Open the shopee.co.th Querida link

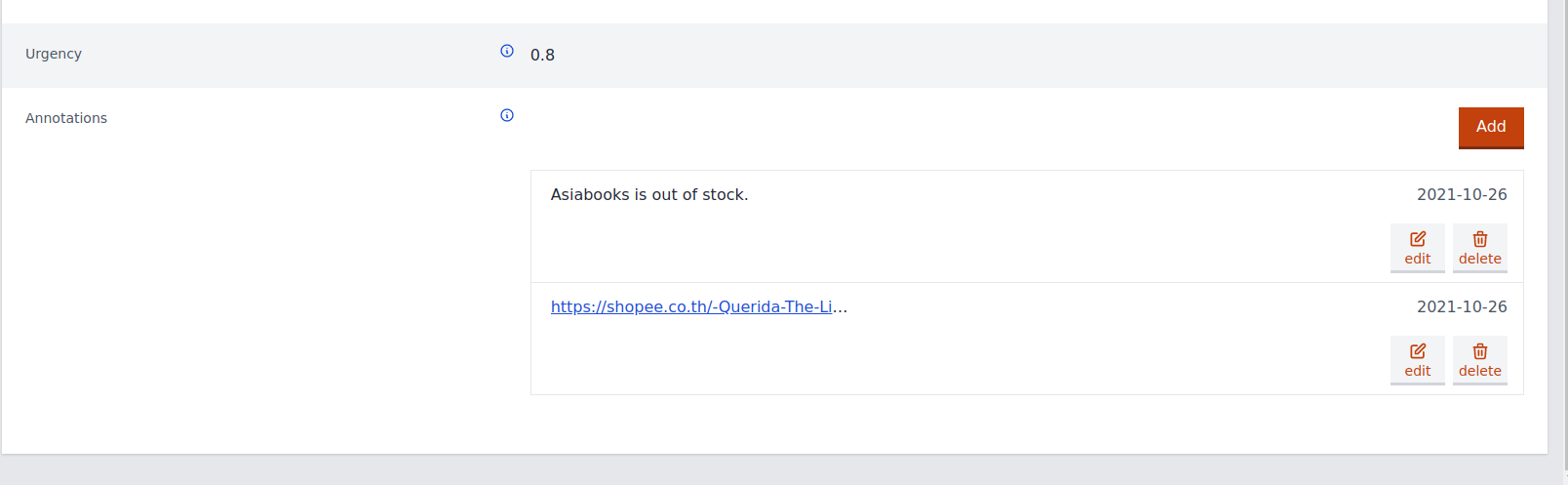click(691, 306)
